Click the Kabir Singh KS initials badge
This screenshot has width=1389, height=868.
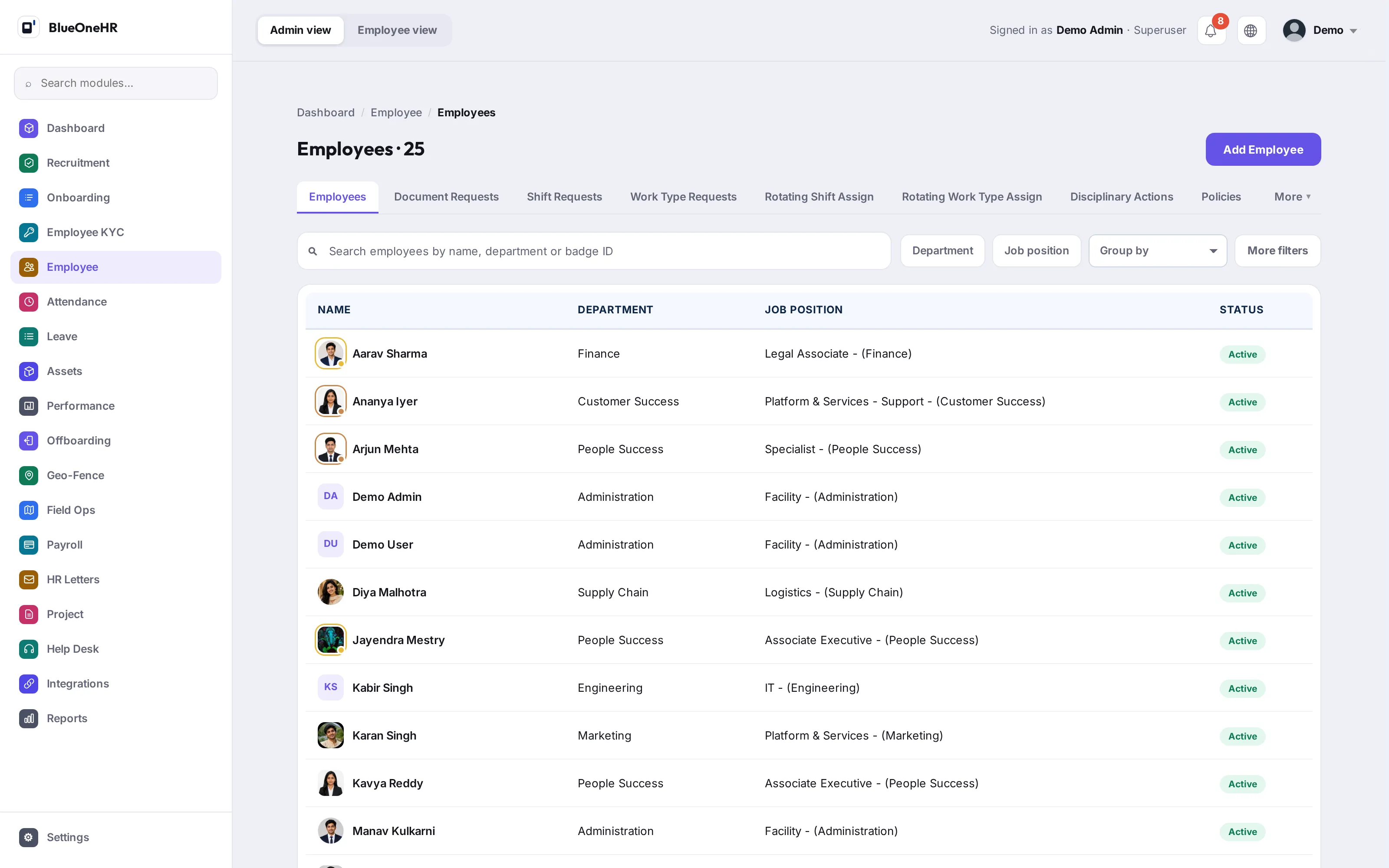(x=331, y=687)
